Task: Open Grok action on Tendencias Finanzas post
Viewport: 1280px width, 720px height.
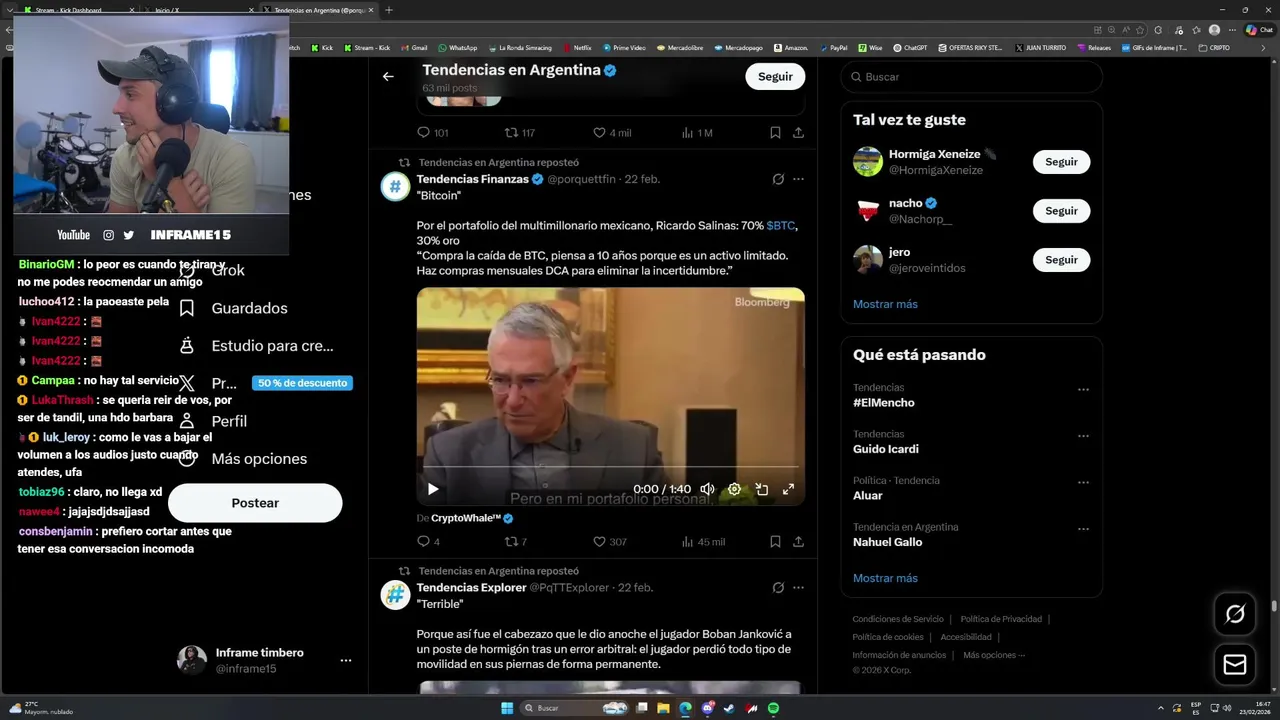Action: [x=778, y=179]
